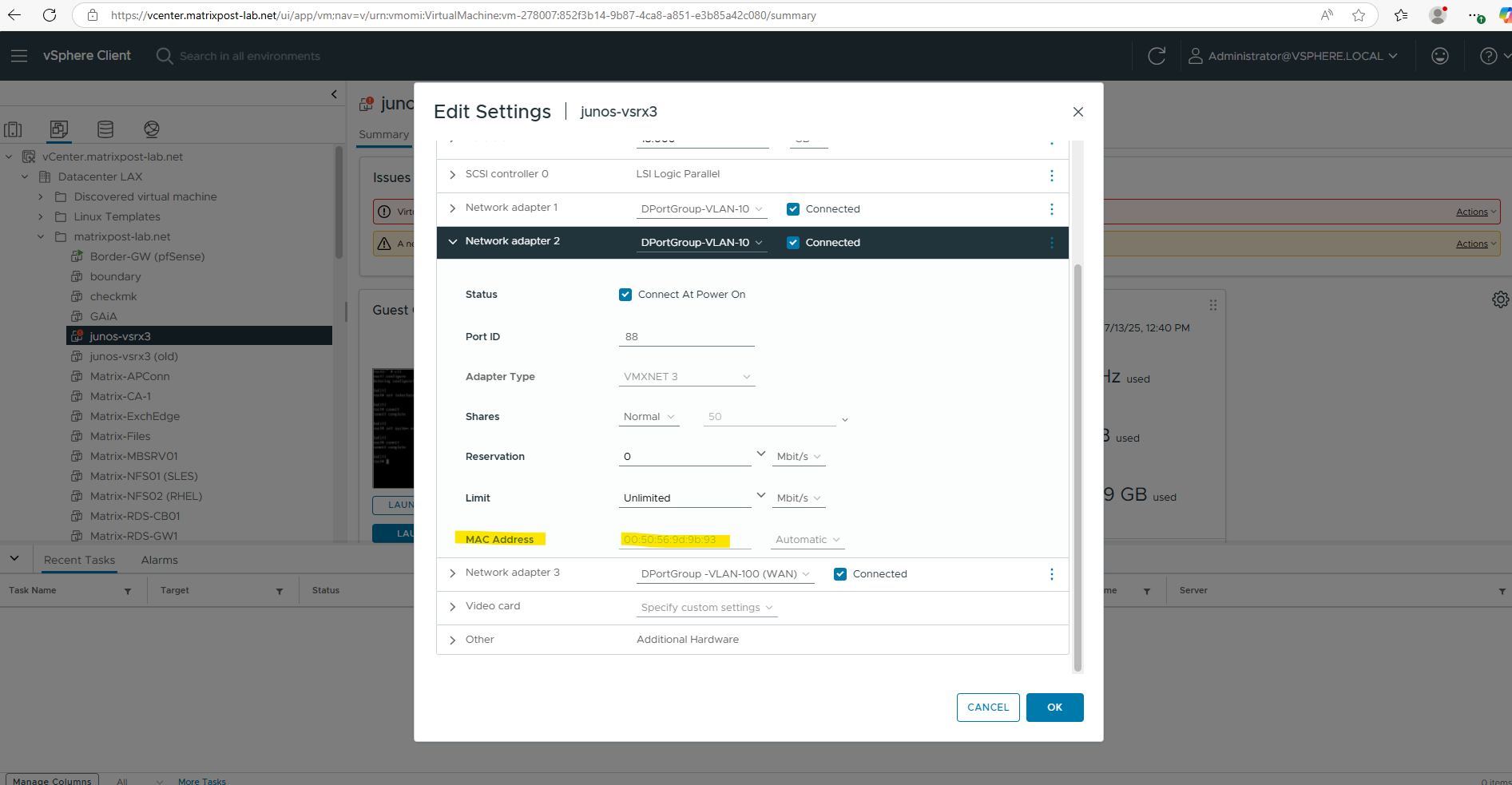The width and height of the screenshot is (1512, 785).
Task: Open the Shares level dropdown
Action: click(x=649, y=417)
